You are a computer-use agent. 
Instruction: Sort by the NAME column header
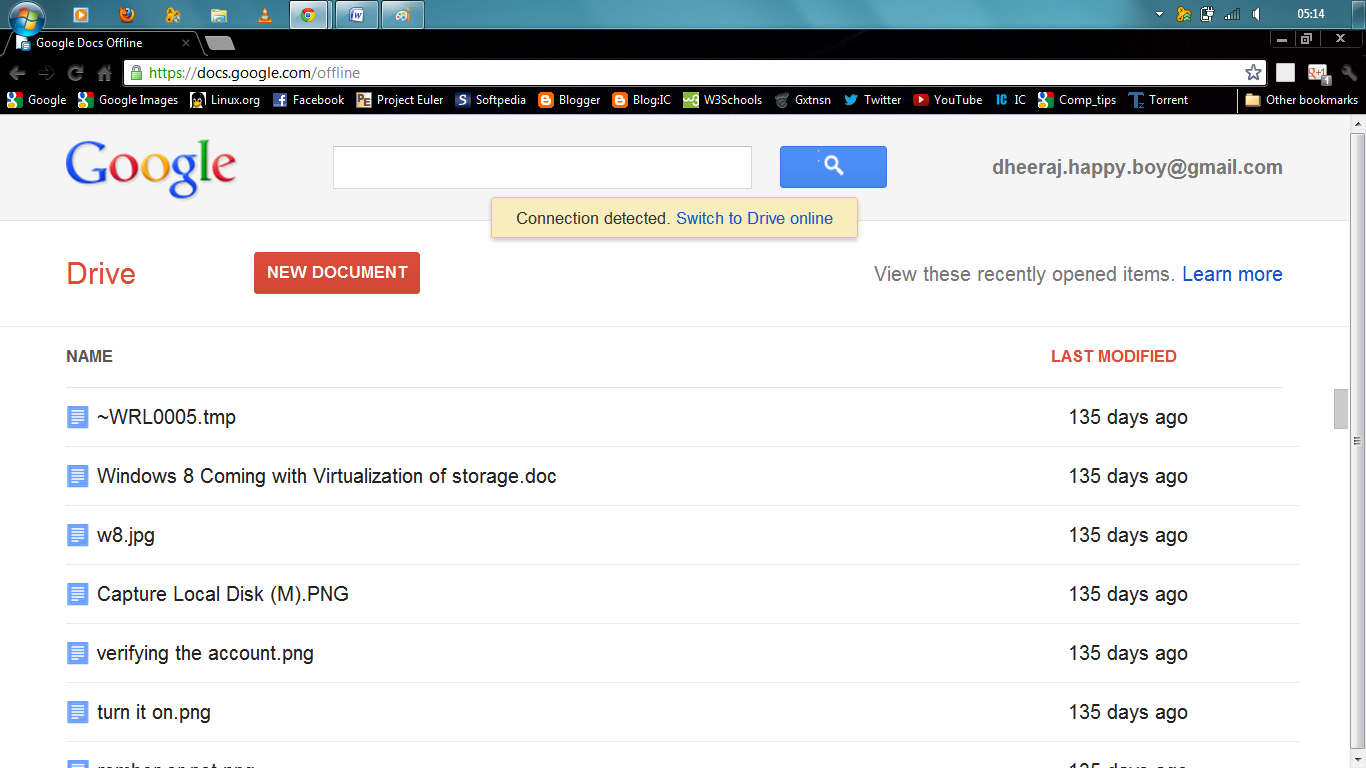pyautogui.click(x=89, y=356)
